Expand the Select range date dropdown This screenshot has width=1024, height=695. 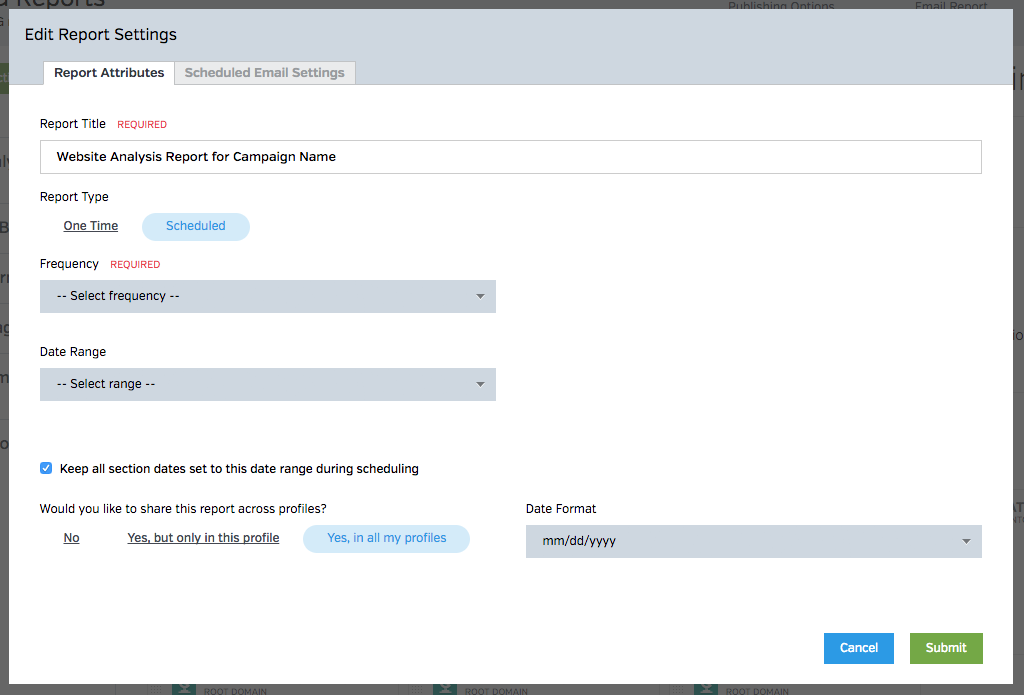268,384
